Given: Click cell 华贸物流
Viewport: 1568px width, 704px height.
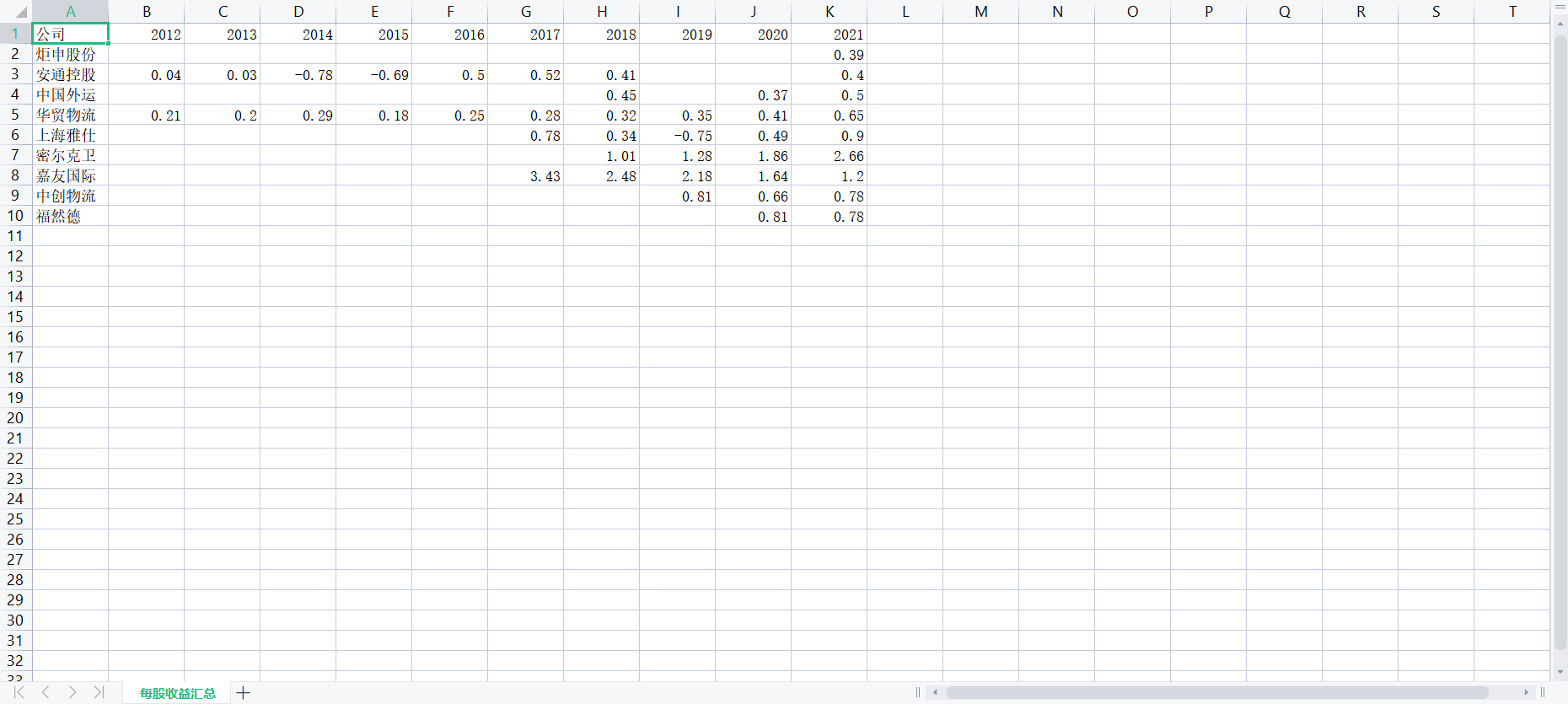Looking at the screenshot, I should point(71,115).
